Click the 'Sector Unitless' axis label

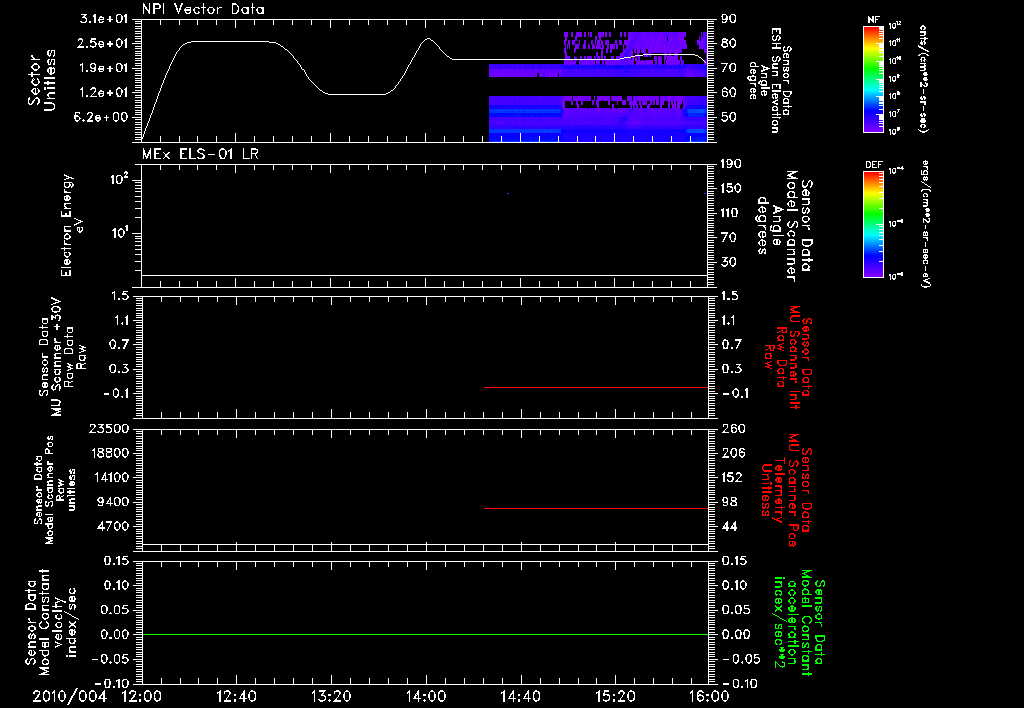(x=42, y=80)
